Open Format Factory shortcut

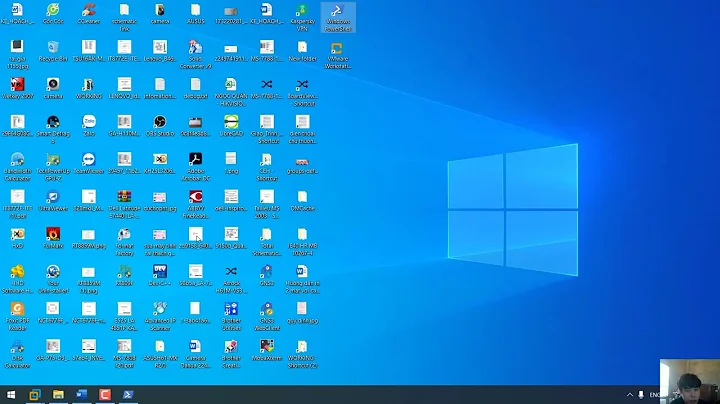124,242
